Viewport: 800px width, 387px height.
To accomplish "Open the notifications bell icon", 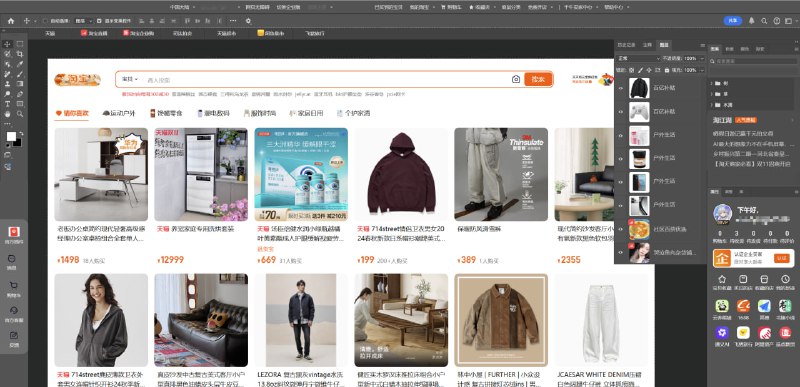I will point(752,21).
